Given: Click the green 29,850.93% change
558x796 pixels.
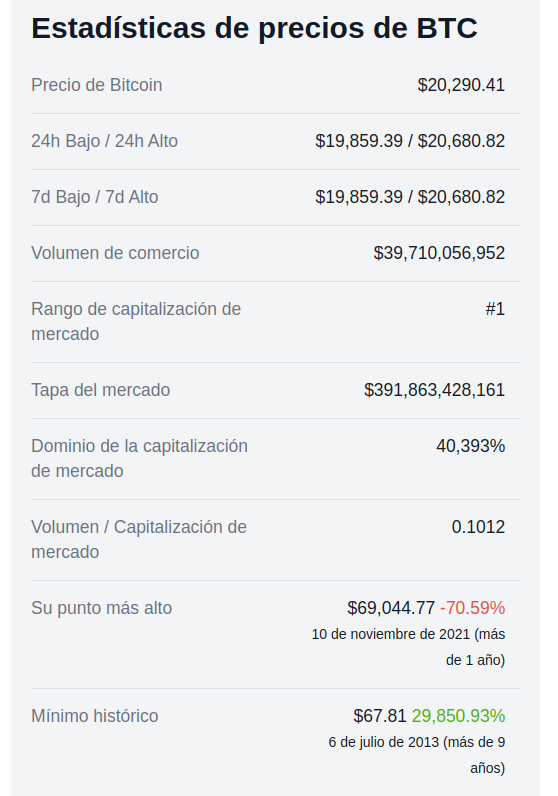Looking at the screenshot, I should coord(458,716).
